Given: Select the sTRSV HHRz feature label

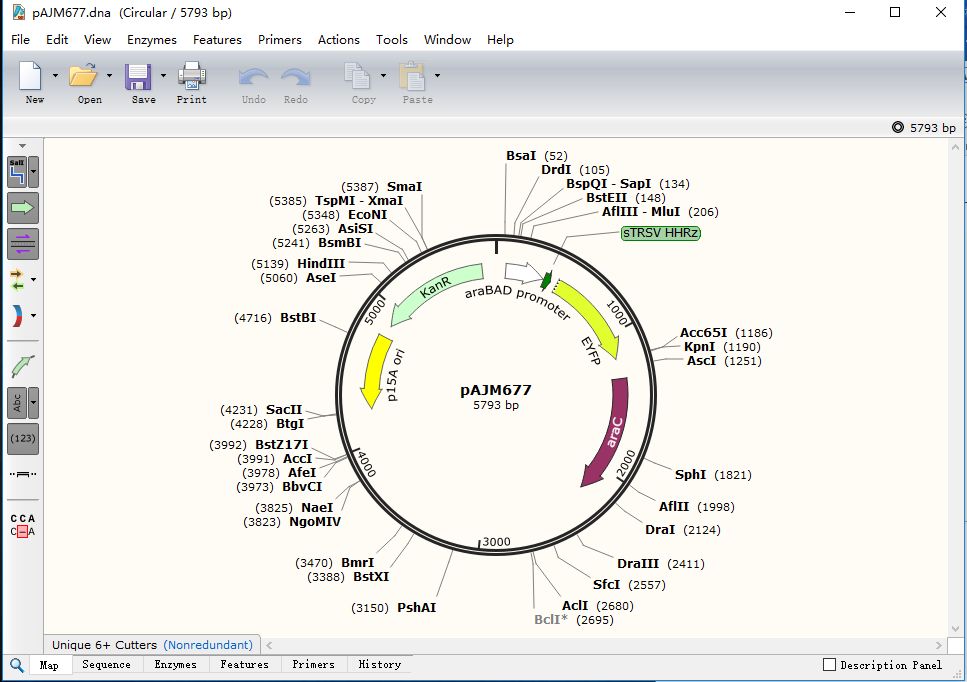Looking at the screenshot, I should click(x=660, y=233).
